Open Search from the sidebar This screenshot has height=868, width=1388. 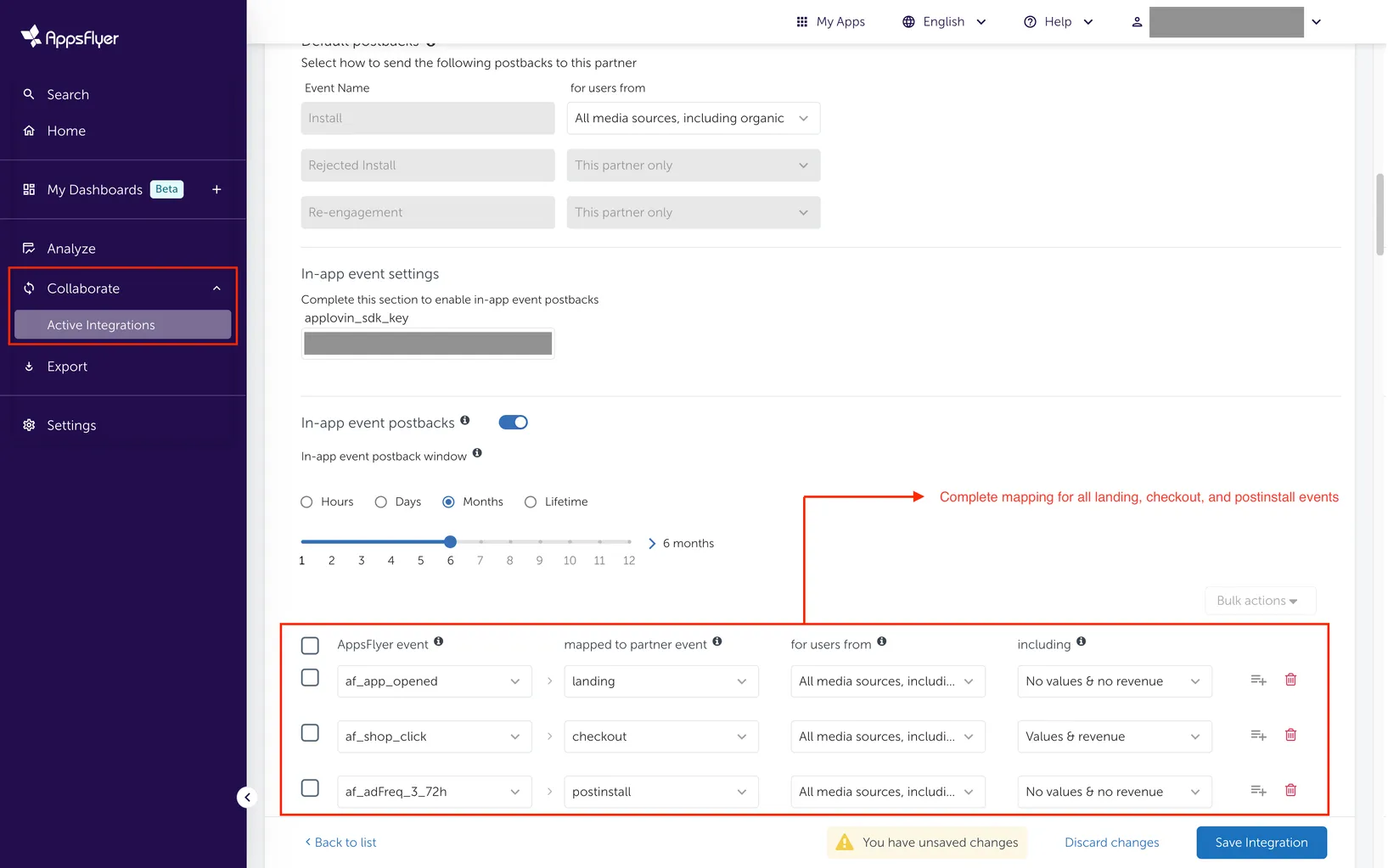point(67,94)
